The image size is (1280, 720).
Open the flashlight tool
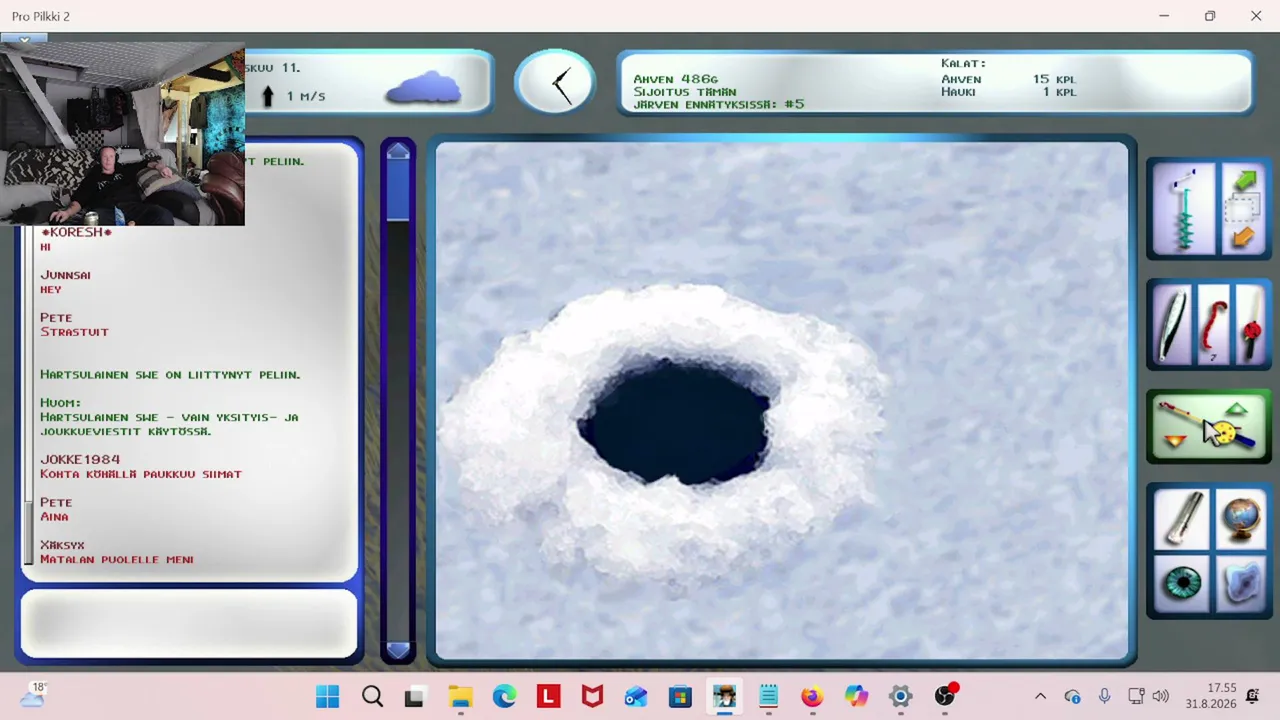1181,519
